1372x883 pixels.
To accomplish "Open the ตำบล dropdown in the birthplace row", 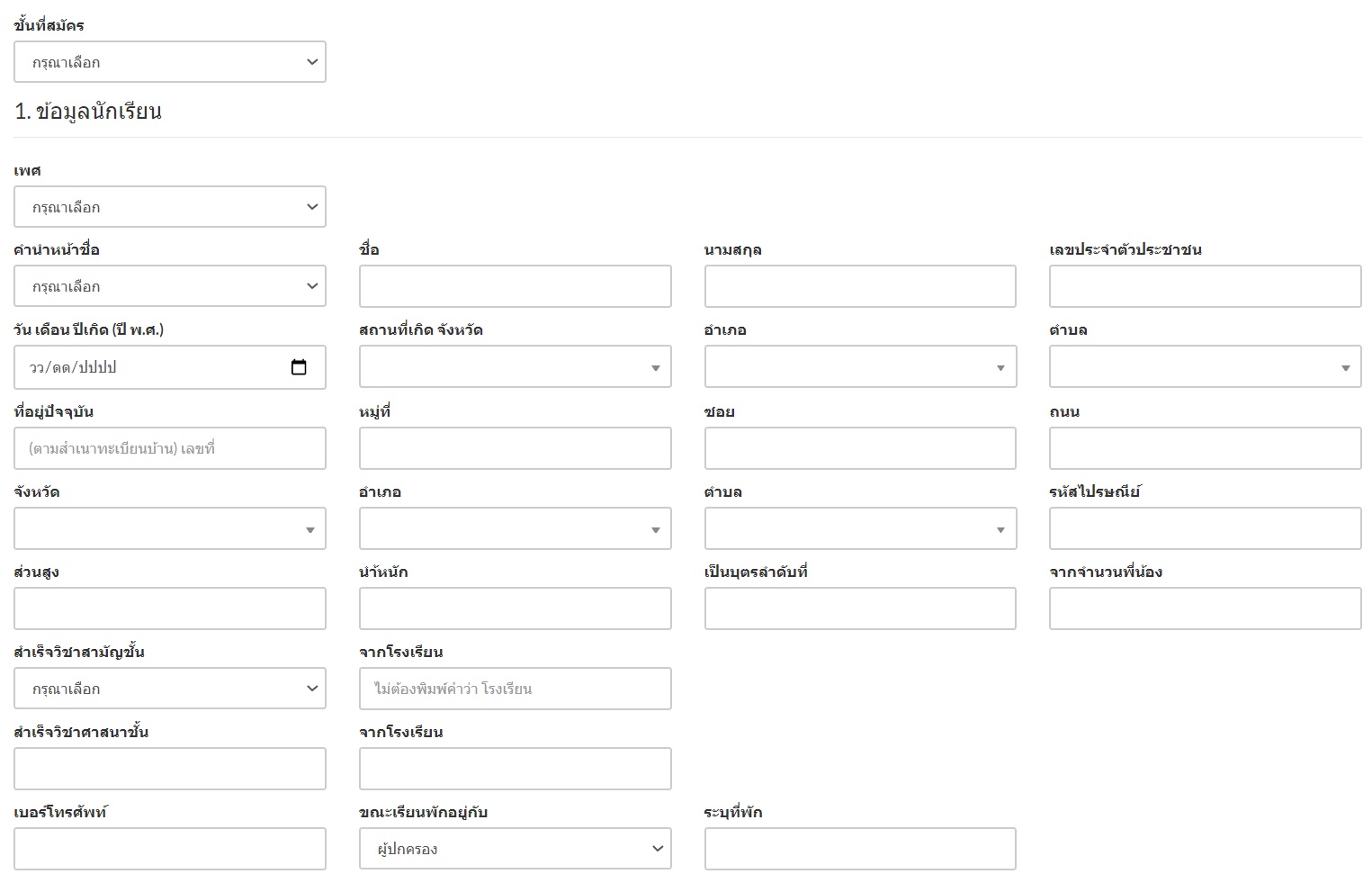I will (1206, 367).
